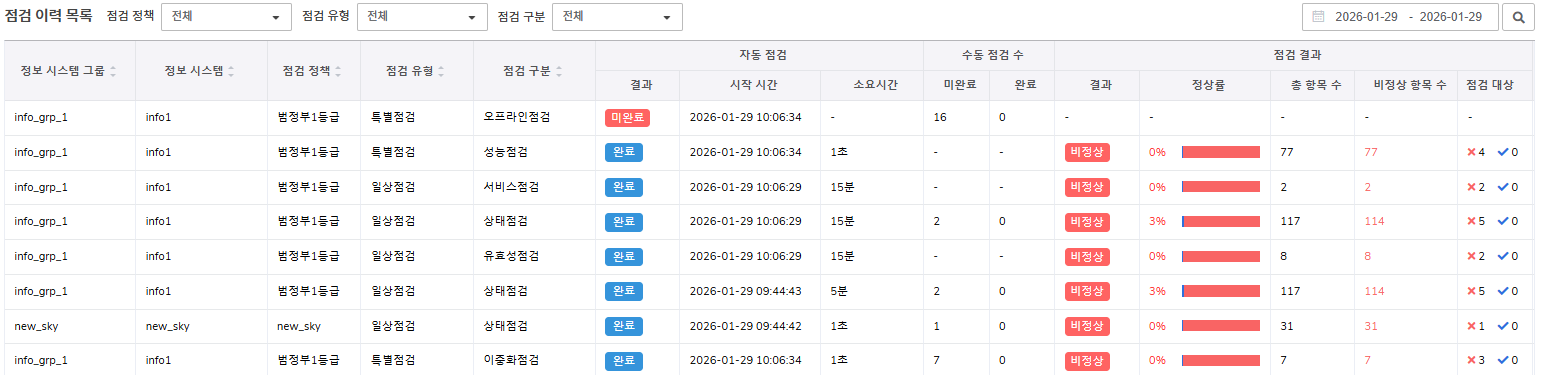Screen dimensions: 1541x375
Task: Click the 정상률 progress bar in new_sky row
Action: [1221, 326]
